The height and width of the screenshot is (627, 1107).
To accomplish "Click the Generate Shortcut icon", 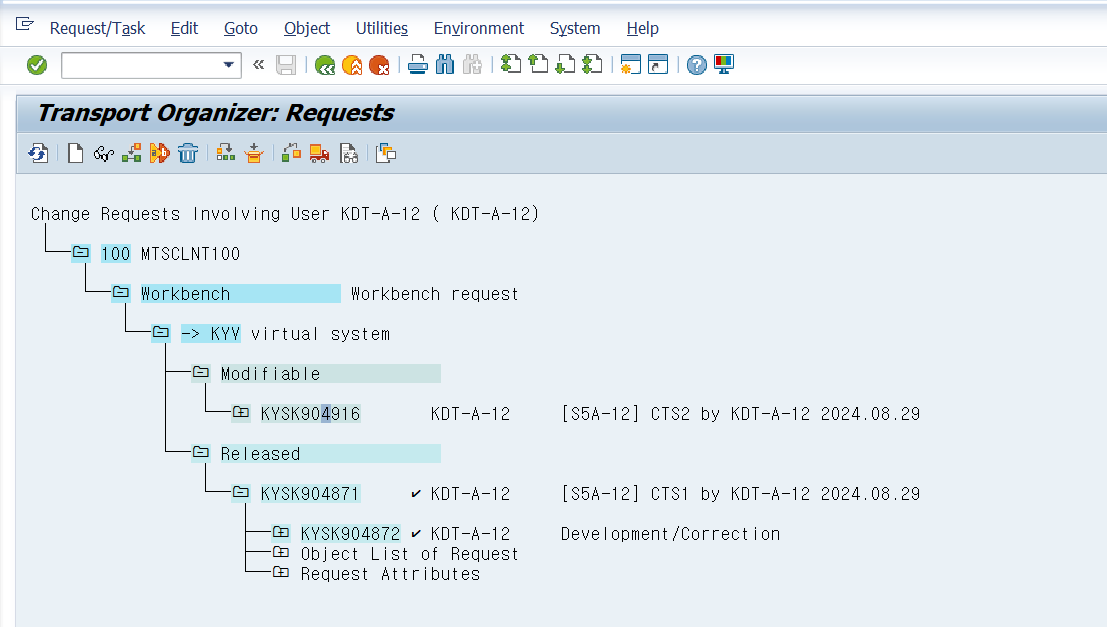I will [x=658, y=64].
